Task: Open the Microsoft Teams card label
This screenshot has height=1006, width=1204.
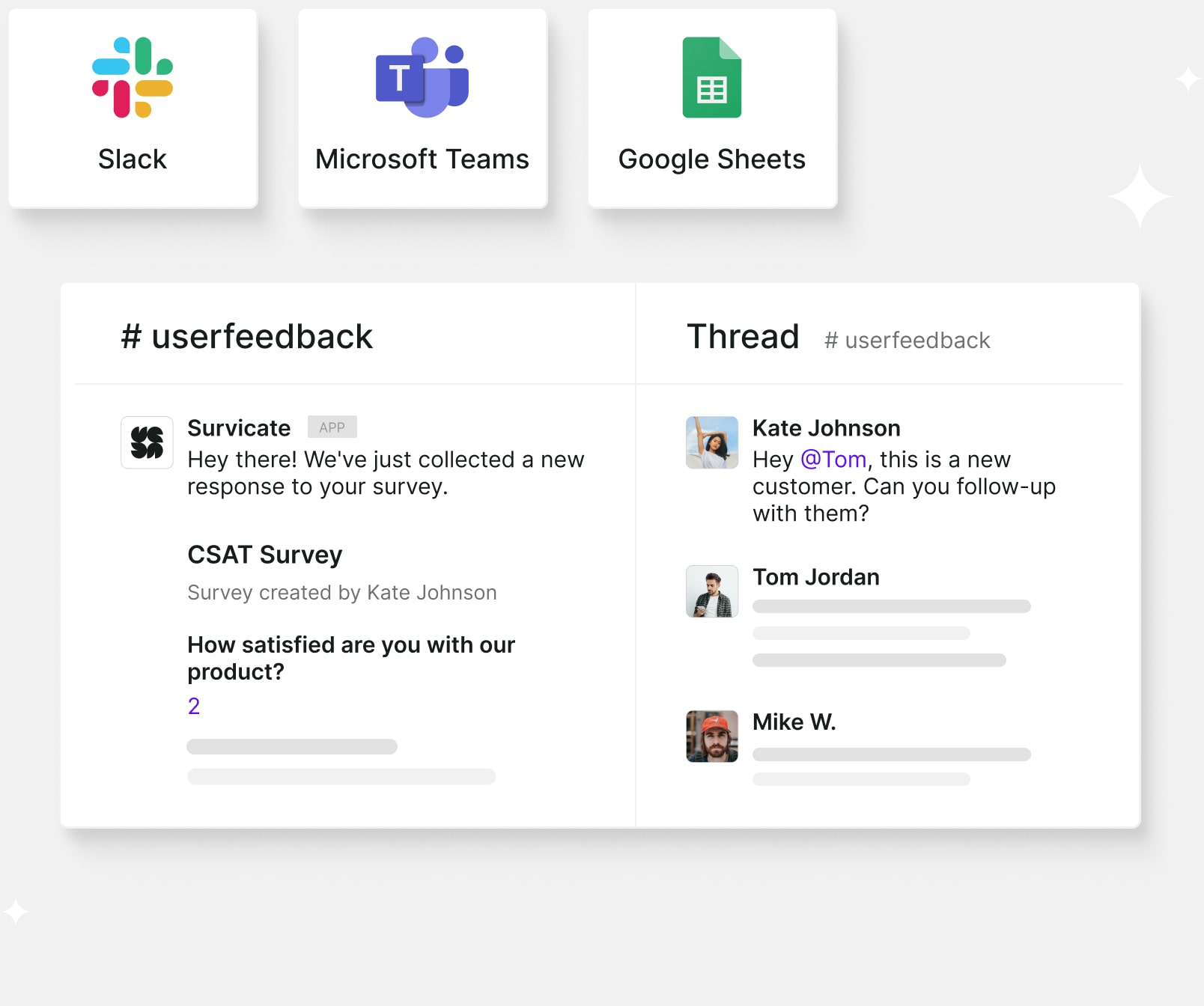Action: [422, 159]
